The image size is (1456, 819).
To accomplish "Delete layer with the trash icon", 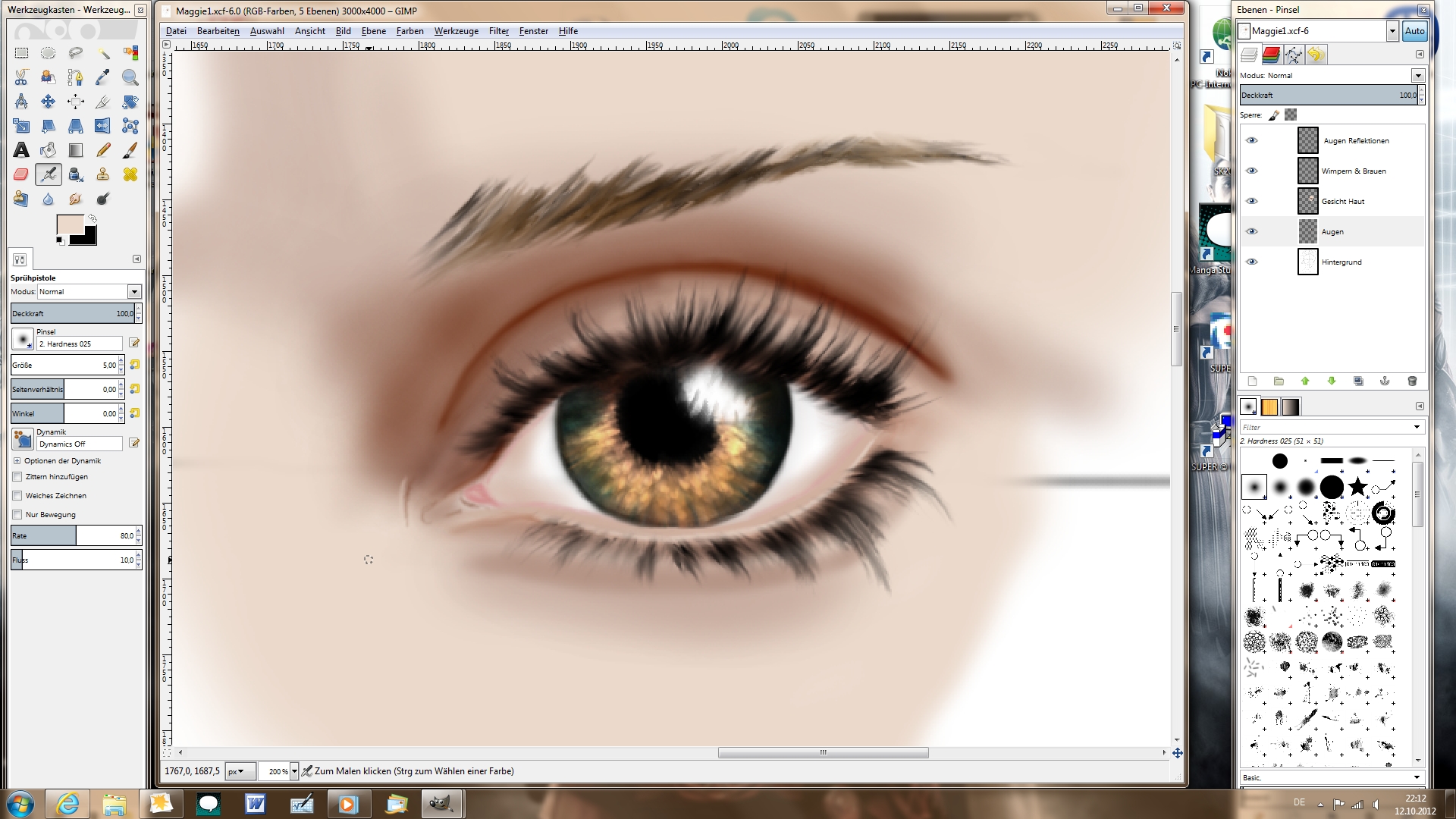I will click(1412, 381).
